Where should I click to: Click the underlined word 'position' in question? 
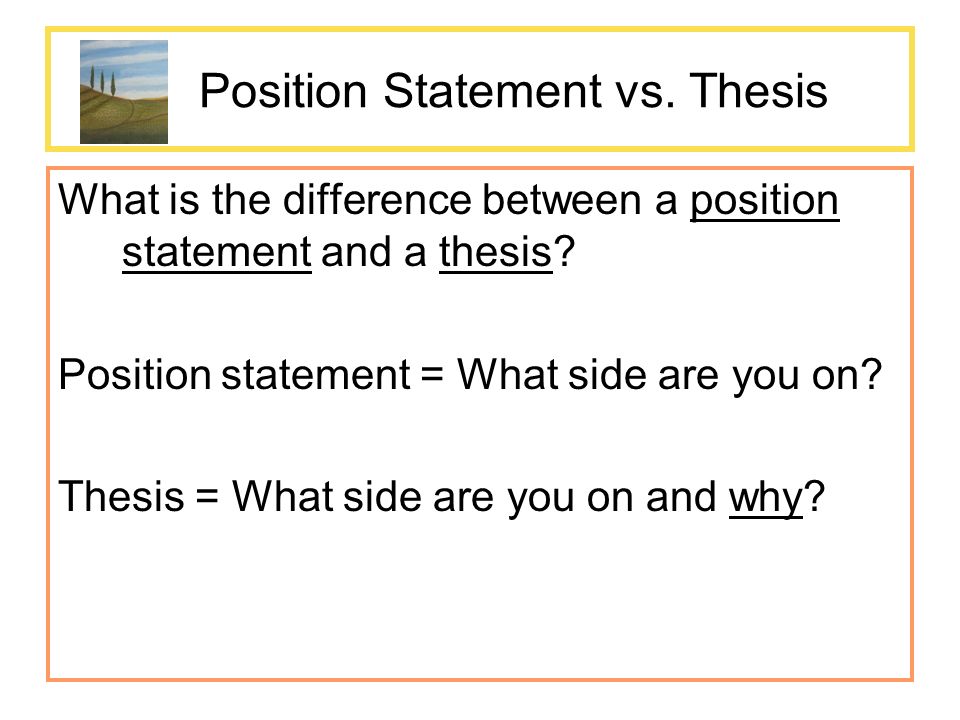pyautogui.click(x=765, y=202)
